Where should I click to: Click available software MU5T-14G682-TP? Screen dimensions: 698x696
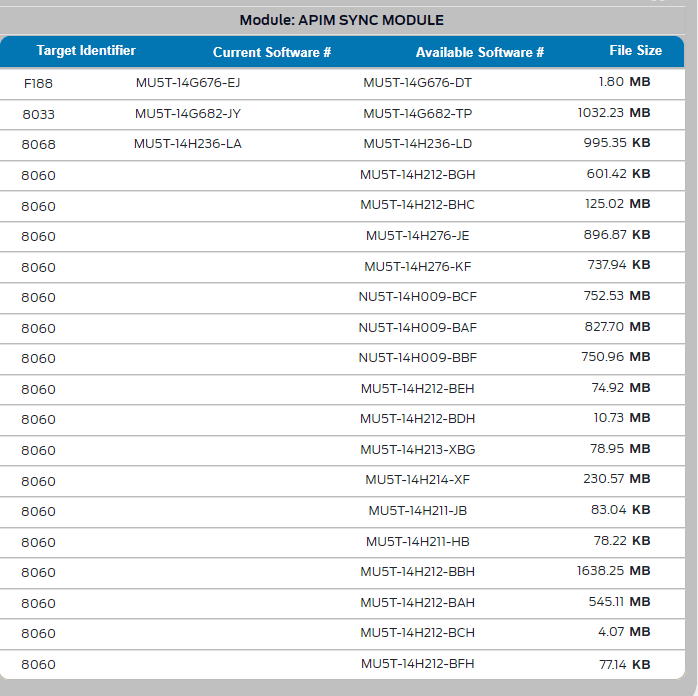(417, 113)
